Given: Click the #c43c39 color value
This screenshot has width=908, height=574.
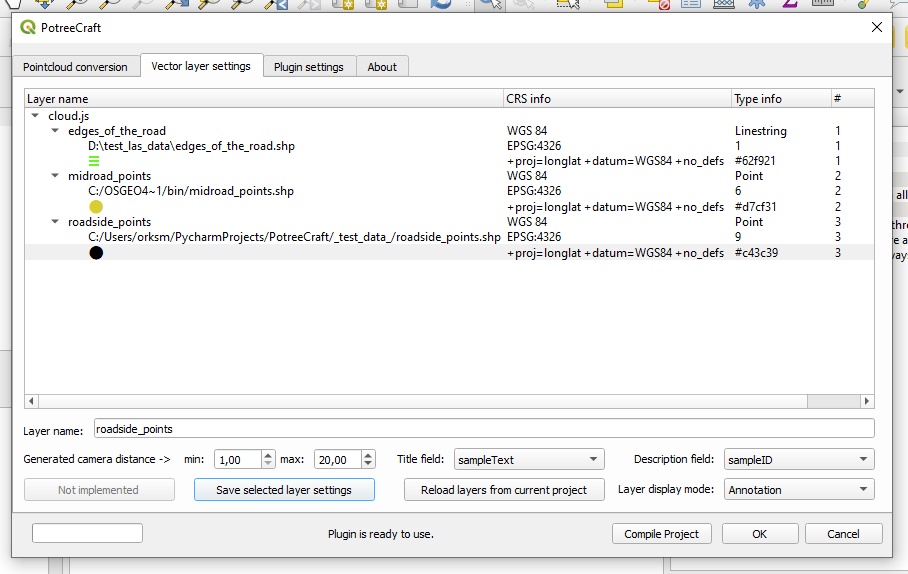Looking at the screenshot, I should 756,253.
